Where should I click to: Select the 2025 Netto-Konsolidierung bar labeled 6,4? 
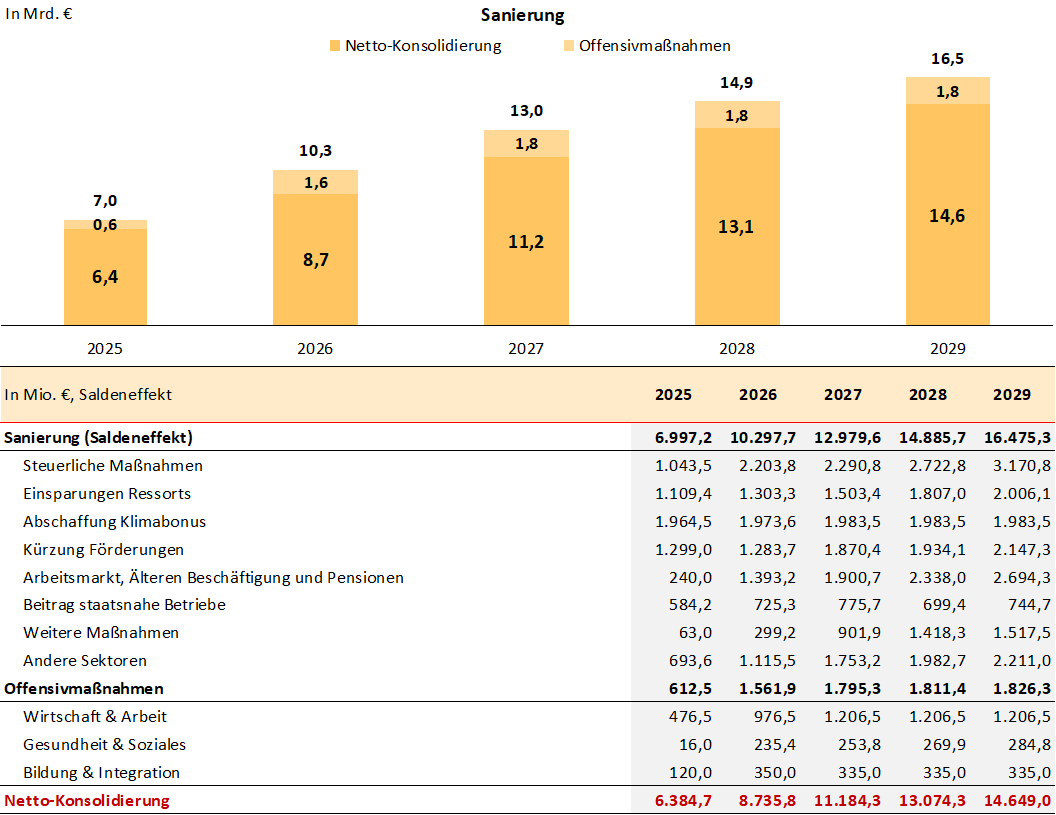(105, 277)
